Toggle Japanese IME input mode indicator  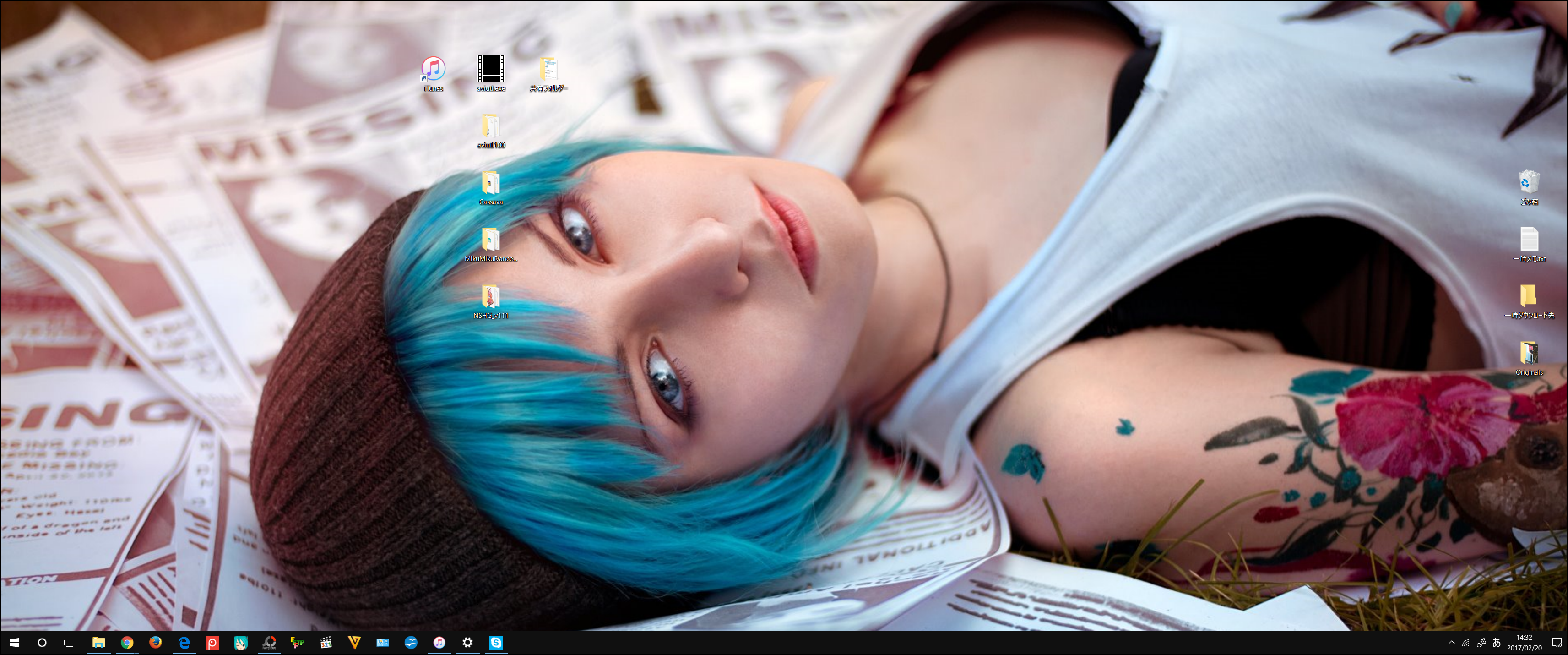click(x=1496, y=643)
